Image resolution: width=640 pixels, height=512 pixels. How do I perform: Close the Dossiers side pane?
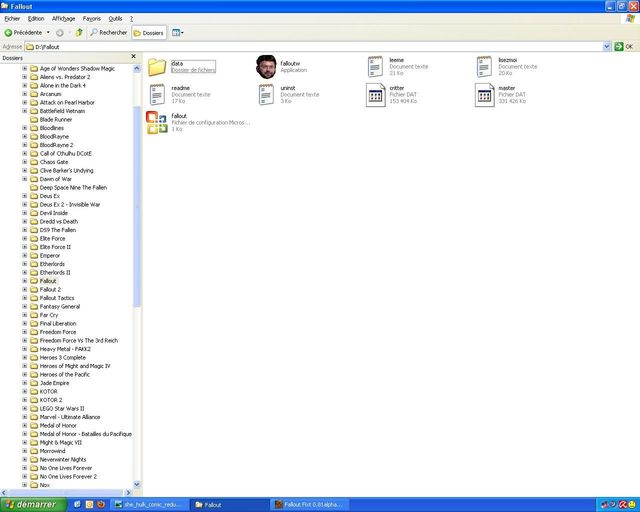click(x=133, y=56)
